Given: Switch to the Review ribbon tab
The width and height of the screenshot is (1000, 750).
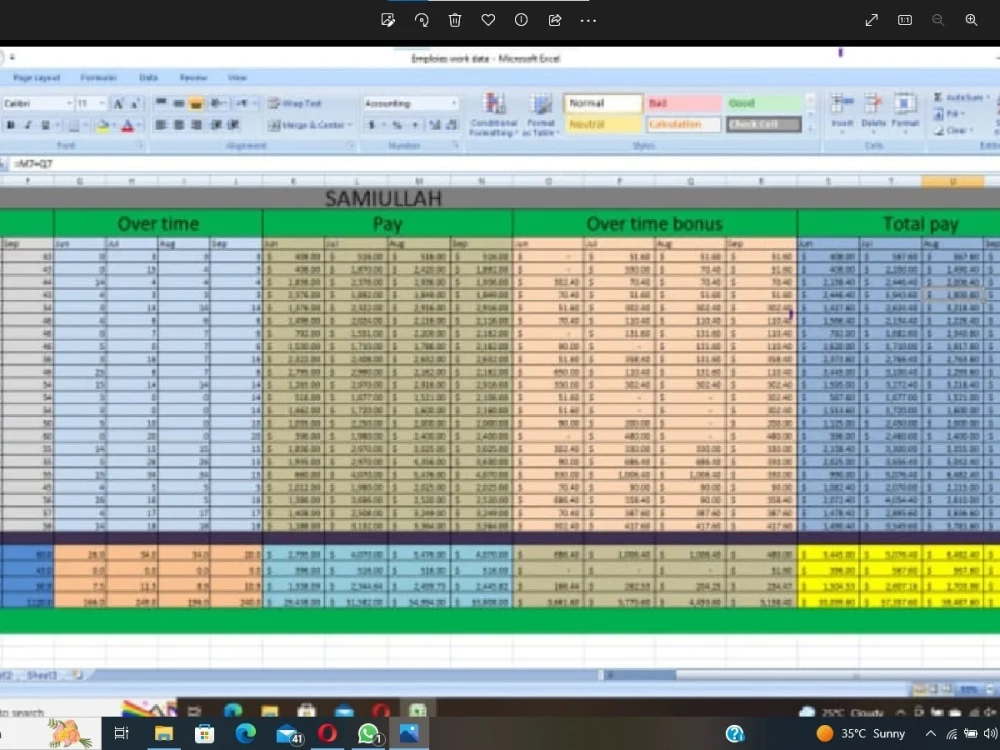Looking at the screenshot, I should [194, 77].
